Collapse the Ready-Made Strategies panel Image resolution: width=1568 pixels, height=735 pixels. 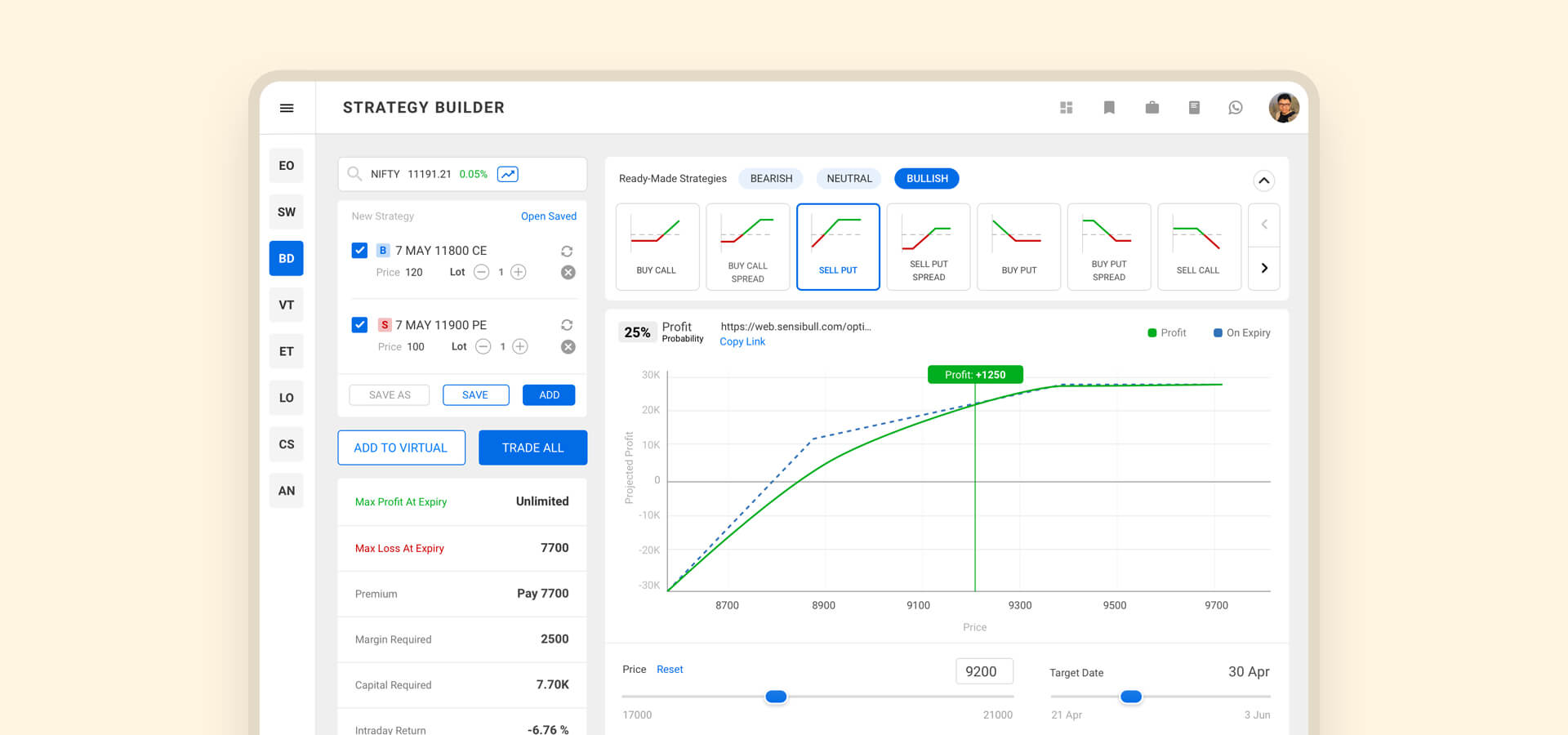pos(1263,180)
